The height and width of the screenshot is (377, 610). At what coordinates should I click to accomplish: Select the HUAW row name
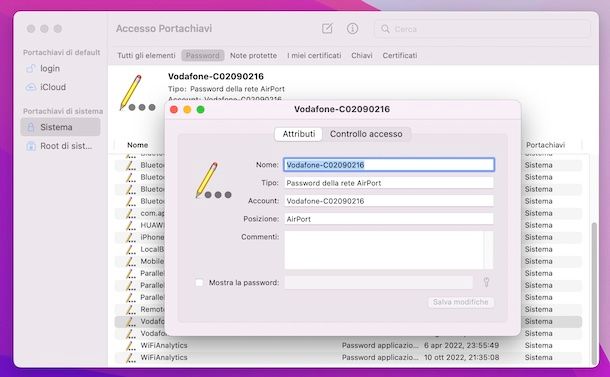pos(152,225)
